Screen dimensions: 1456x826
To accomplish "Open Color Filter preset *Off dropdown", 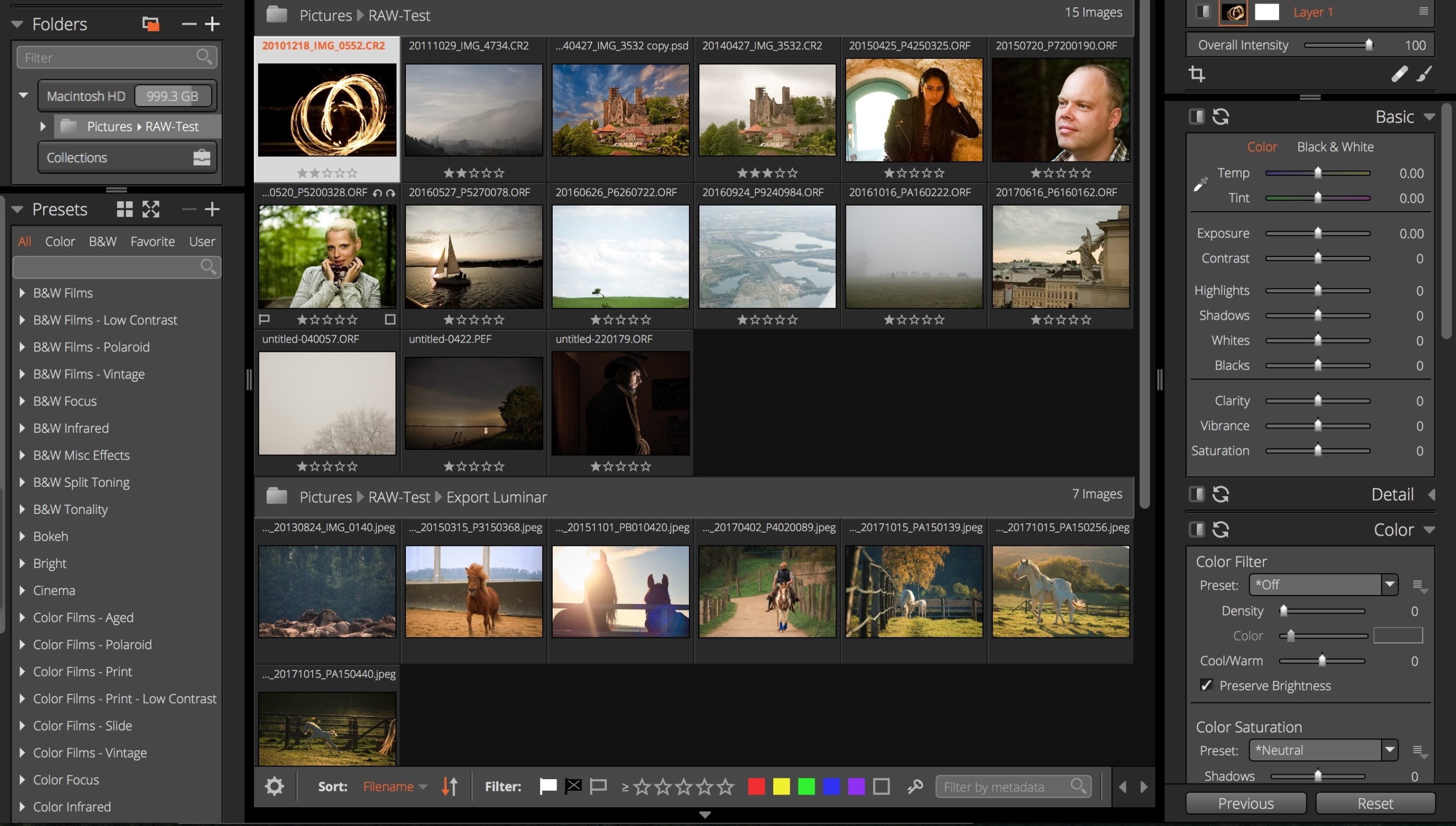I will (x=1323, y=585).
